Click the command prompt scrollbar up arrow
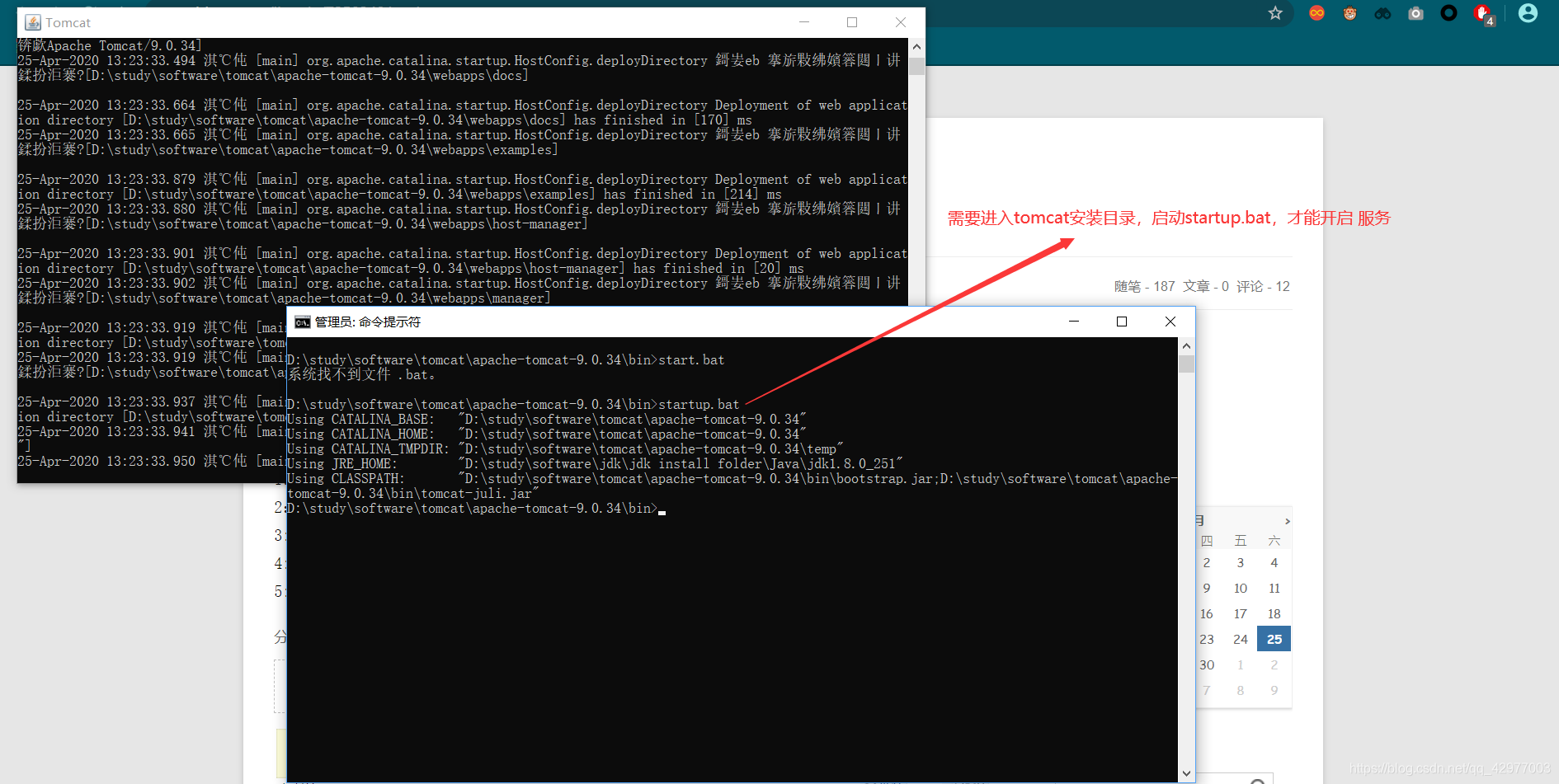 (1186, 346)
